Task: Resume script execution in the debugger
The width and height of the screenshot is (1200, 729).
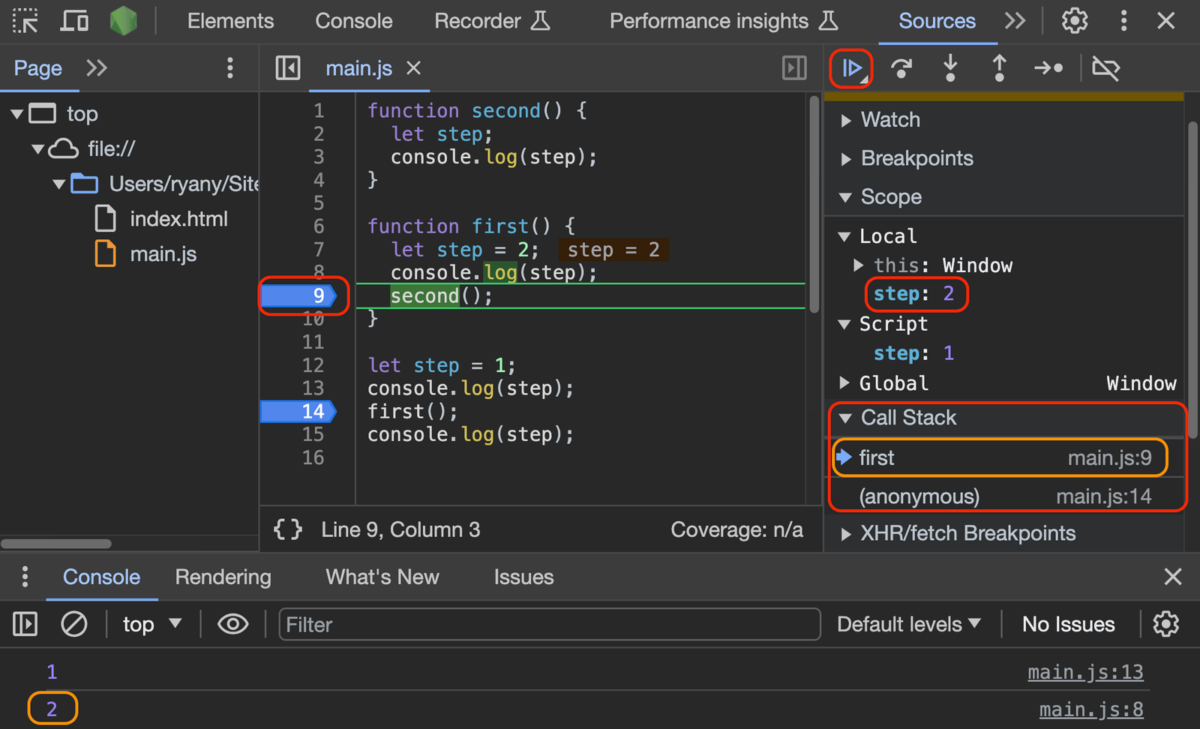Action: coord(851,68)
